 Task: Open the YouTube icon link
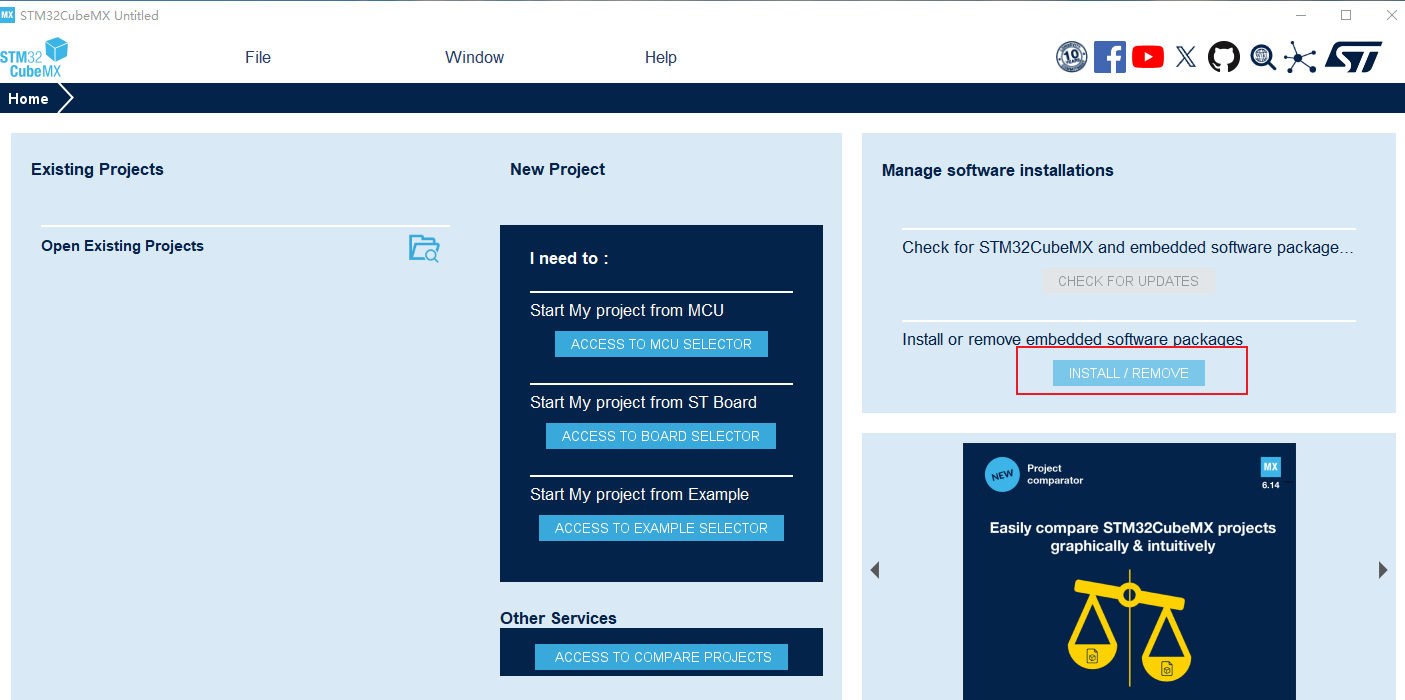pyautogui.click(x=1148, y=57)
